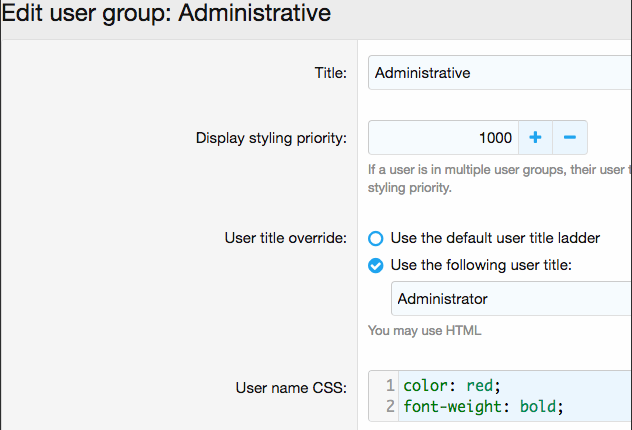Click the "color" property in CSS editor
The image size is (632, 430).
(x=424, y=385)
